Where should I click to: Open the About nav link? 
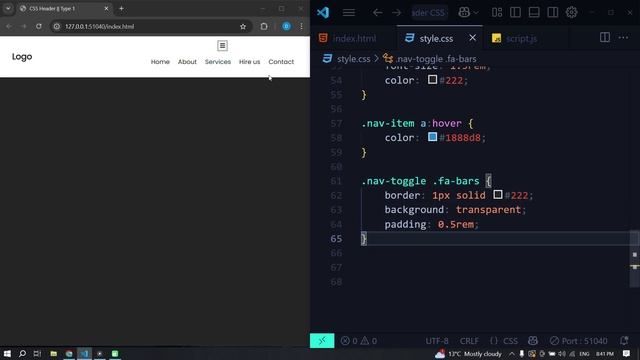pos(187,62)
